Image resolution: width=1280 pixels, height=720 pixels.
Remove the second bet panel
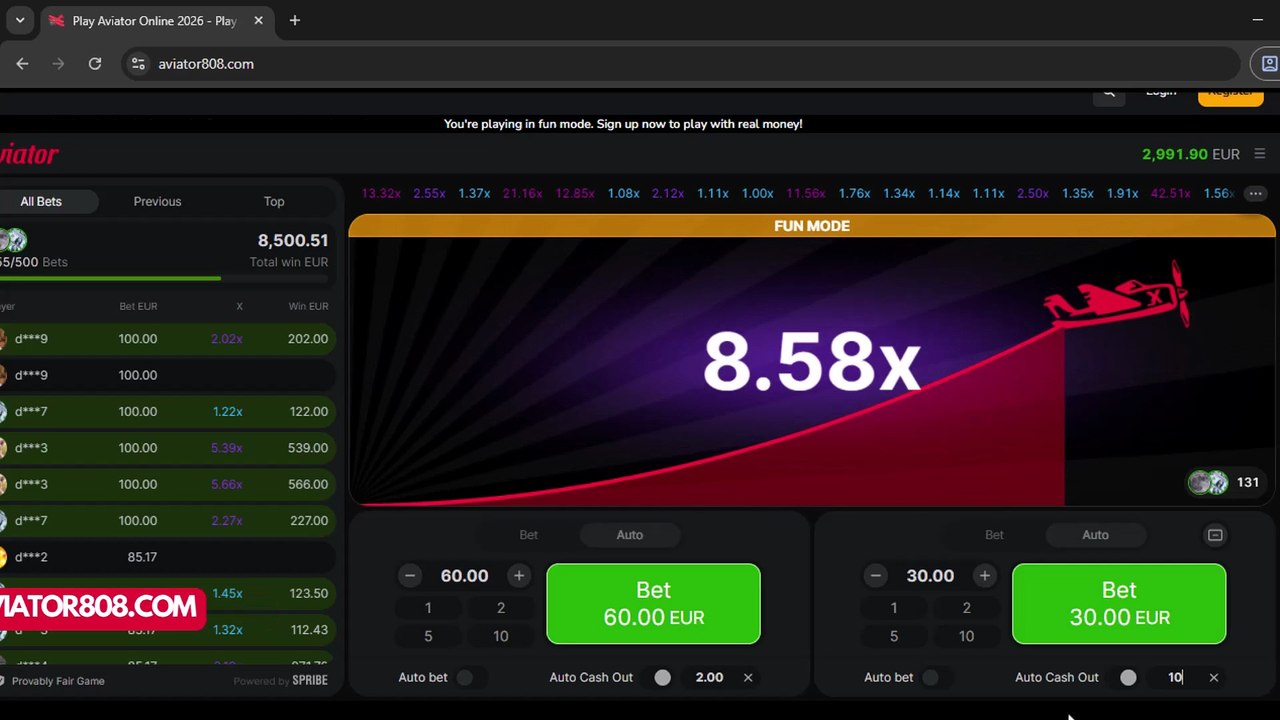click(x=1215, y=535)
